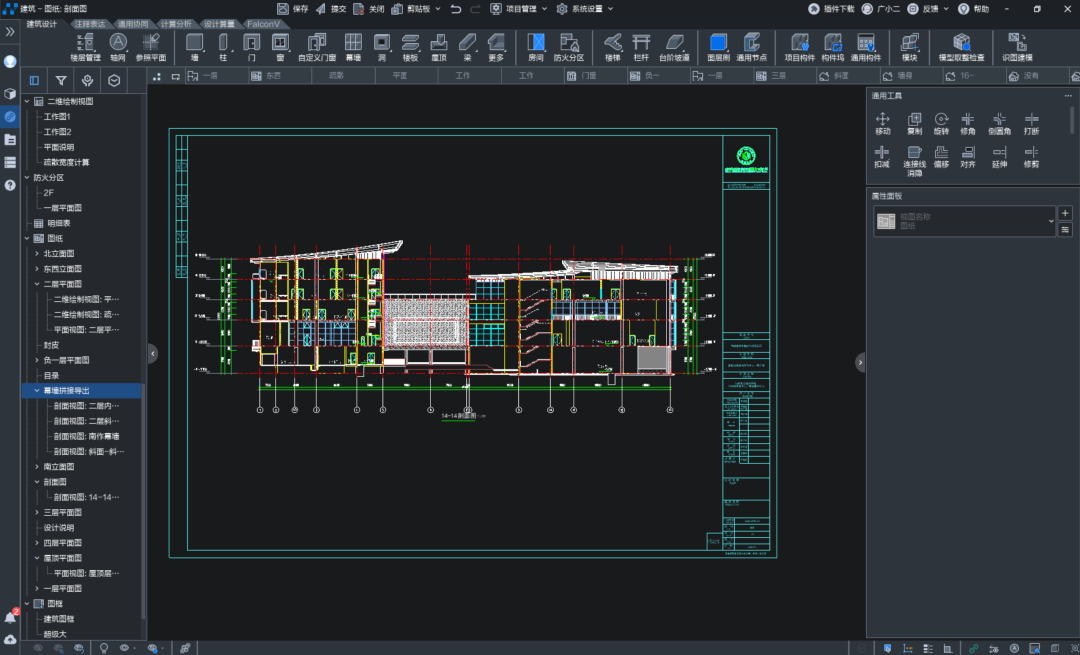The height and width of the screenshot is (655, 1080).
Task: Click the 插件下载 plugin download button
Action: pos(831,9)
